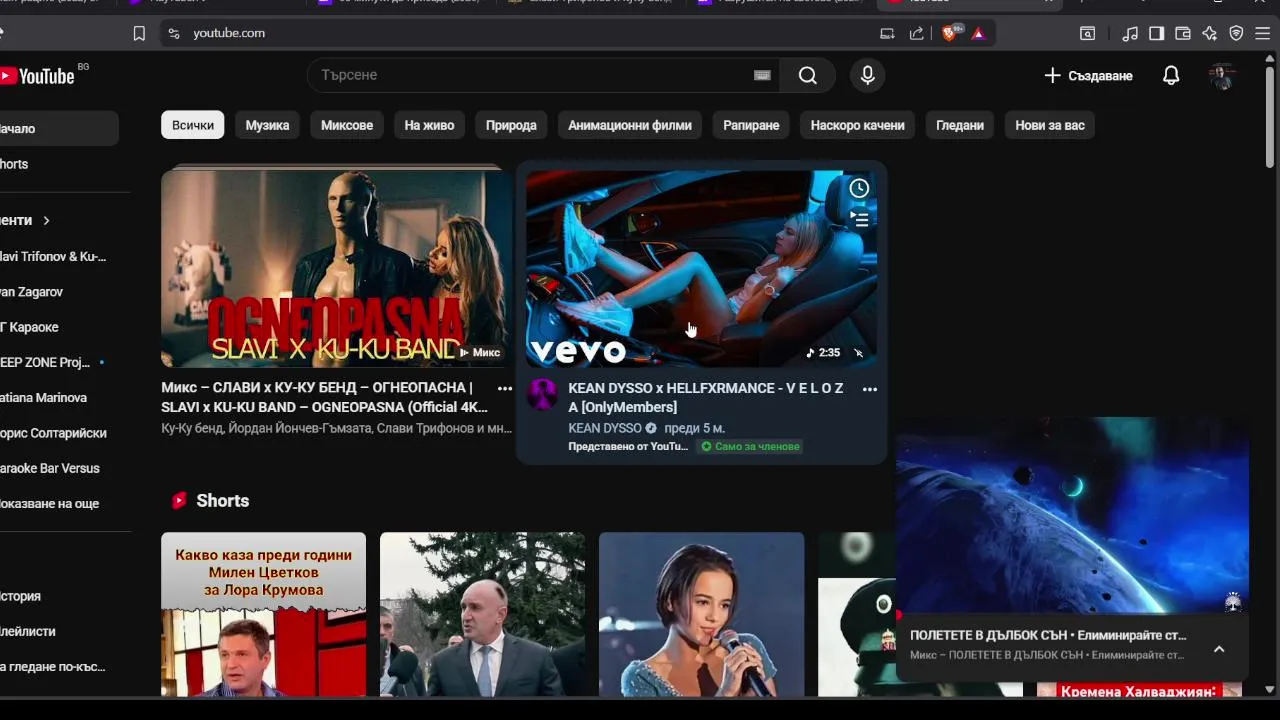Open KEAN DYSSO x HELLFXRMANCE video title
The width and height of the screenshot is (1280, 720).
pyautogui.click(x=706, y=397)
